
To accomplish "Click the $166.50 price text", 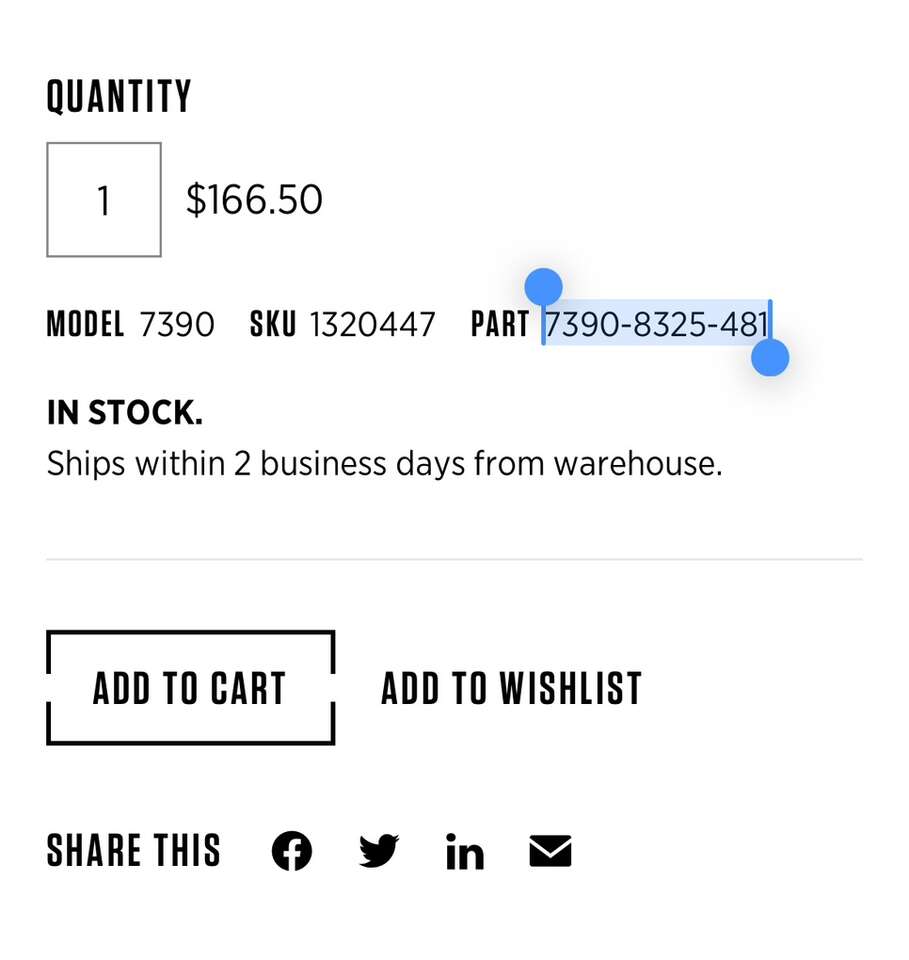I will (254, 200).
